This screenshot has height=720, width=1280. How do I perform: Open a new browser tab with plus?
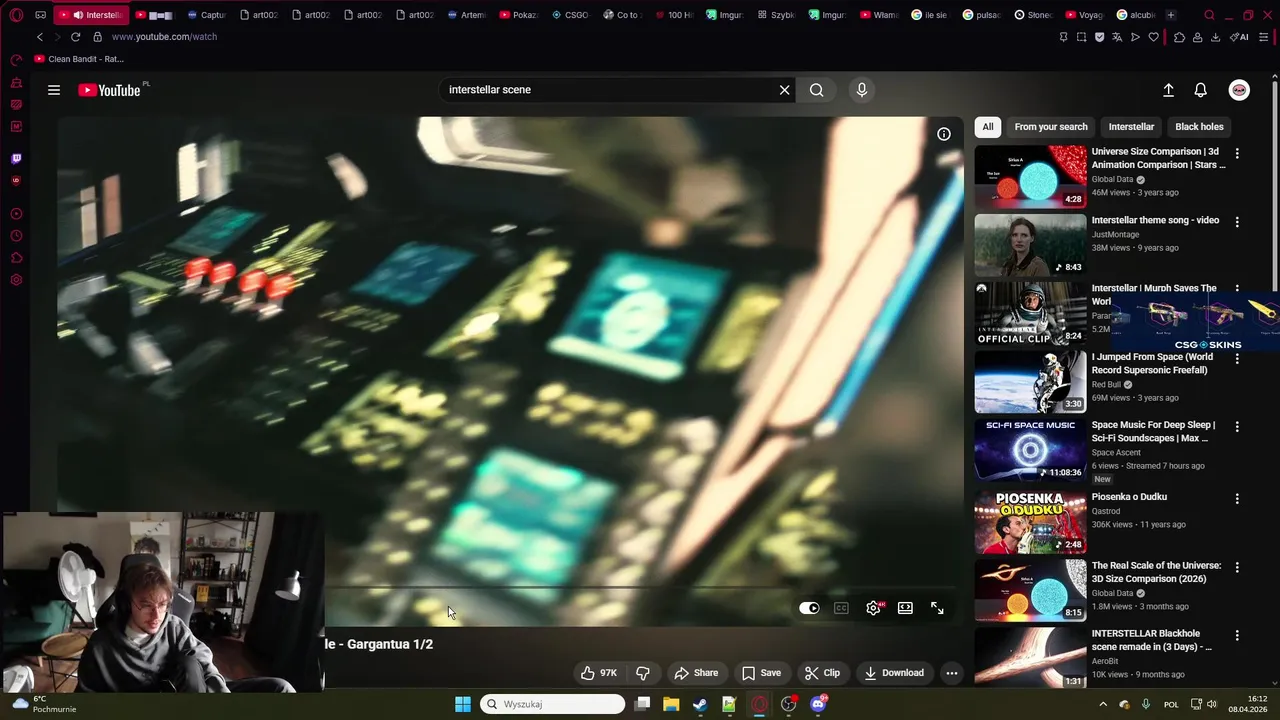tap(1171, 15)
